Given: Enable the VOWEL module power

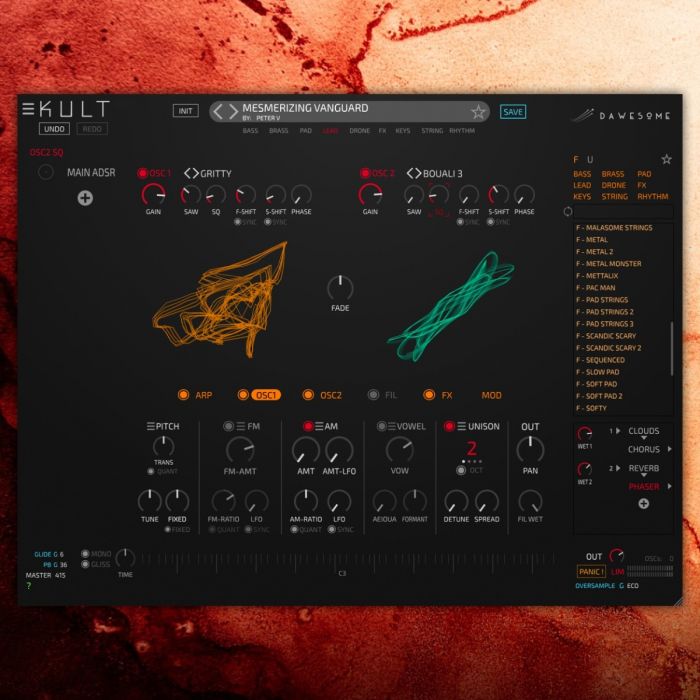Looking at the screenshot, I should 381,426.
